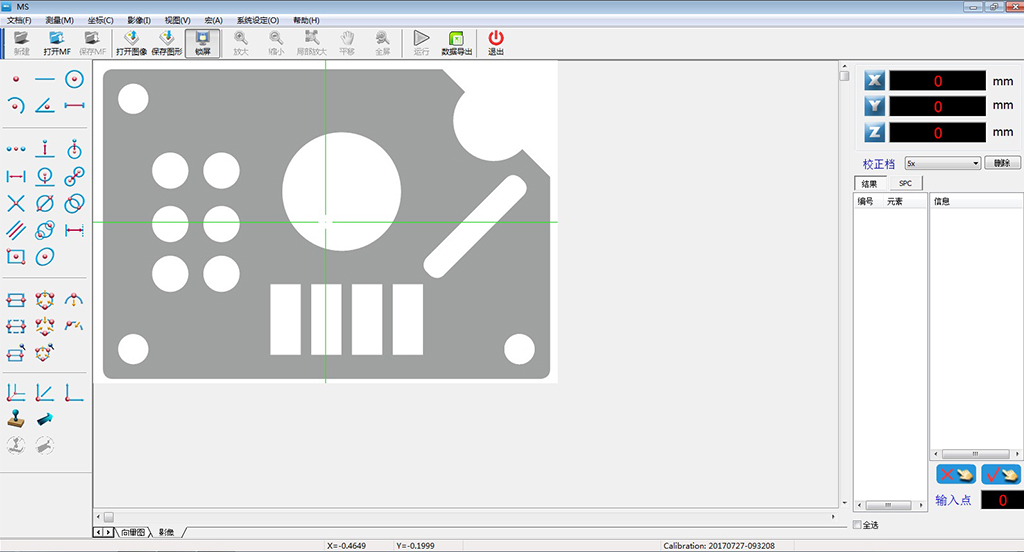1024x552 pixels.
Task: Select the circle measurement tool
Action: (74, 79)
